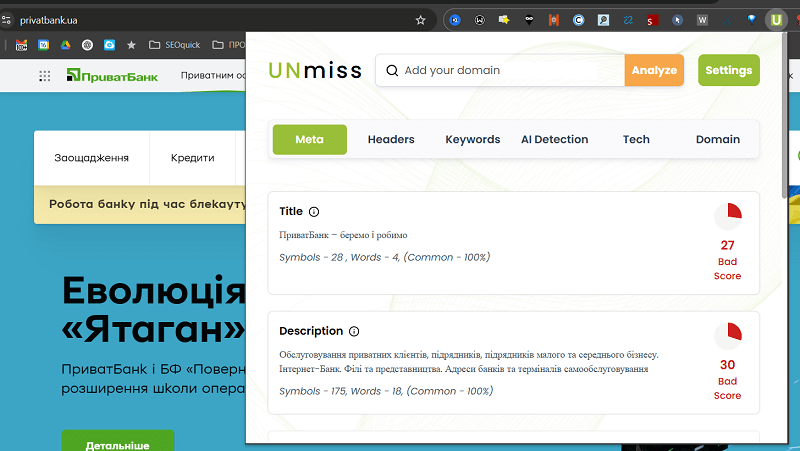Open the gray W extension icon

point(702,20)
